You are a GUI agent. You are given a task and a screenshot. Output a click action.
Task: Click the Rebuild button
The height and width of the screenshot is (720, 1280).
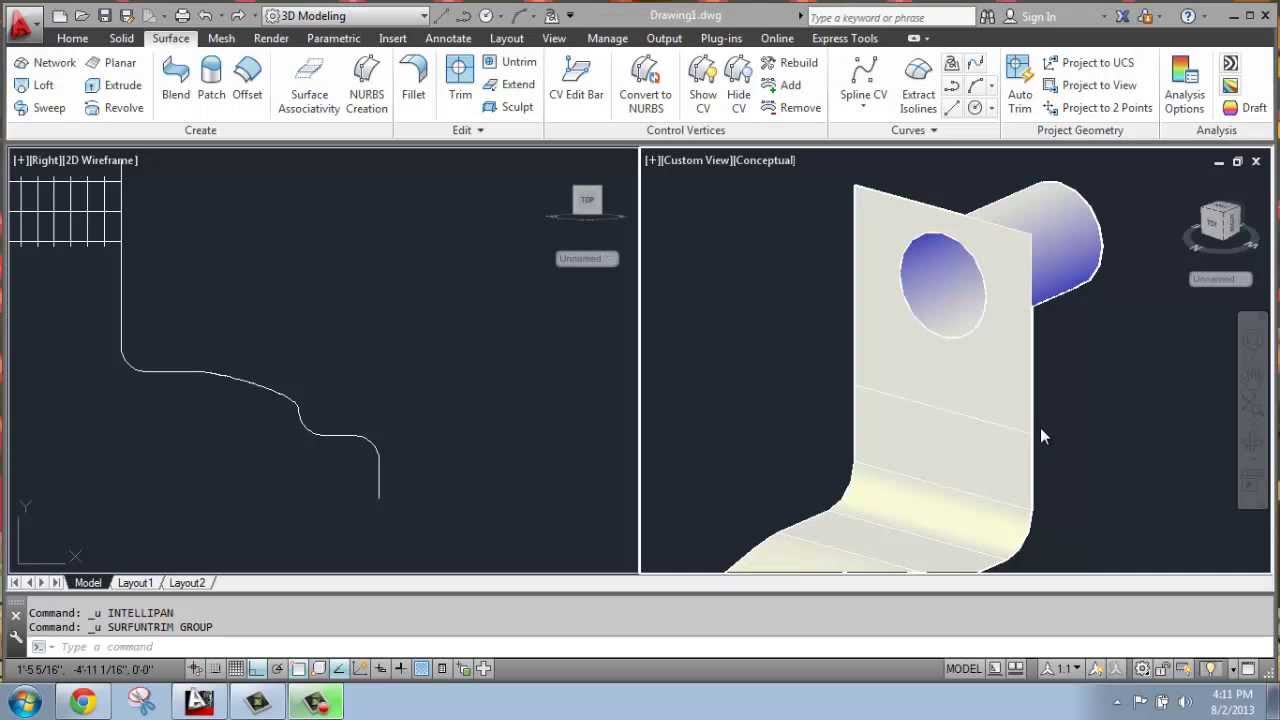789,62
